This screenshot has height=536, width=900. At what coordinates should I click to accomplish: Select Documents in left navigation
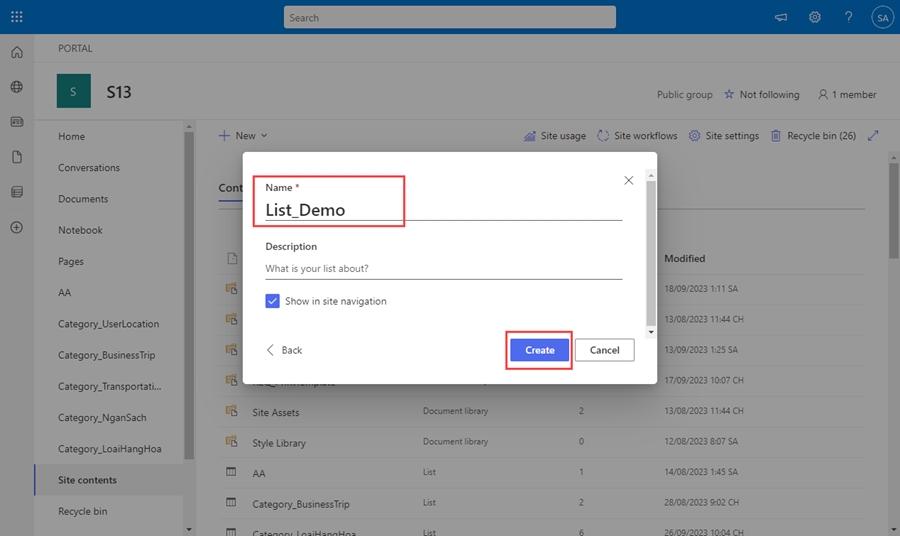83,199
